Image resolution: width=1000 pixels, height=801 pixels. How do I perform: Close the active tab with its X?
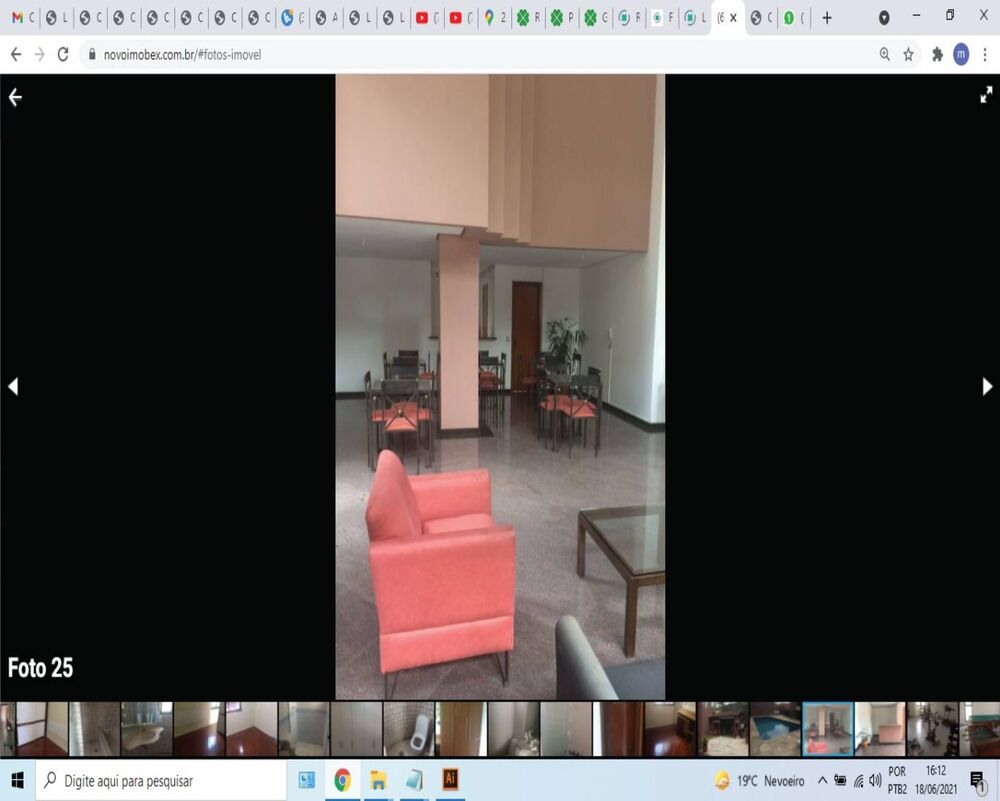point(733,18)
